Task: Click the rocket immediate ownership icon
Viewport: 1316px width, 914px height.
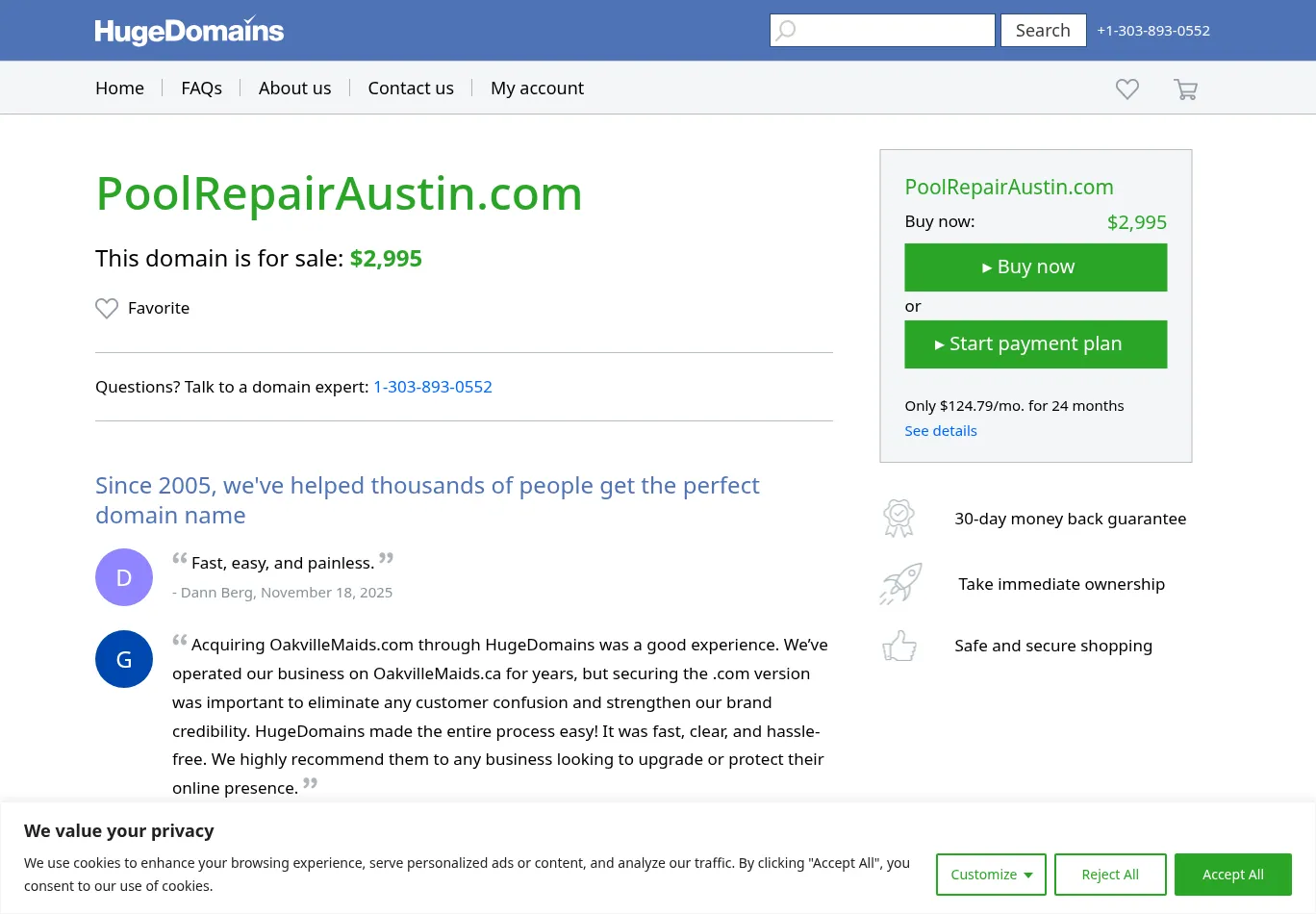Action: tap(900, 584)
